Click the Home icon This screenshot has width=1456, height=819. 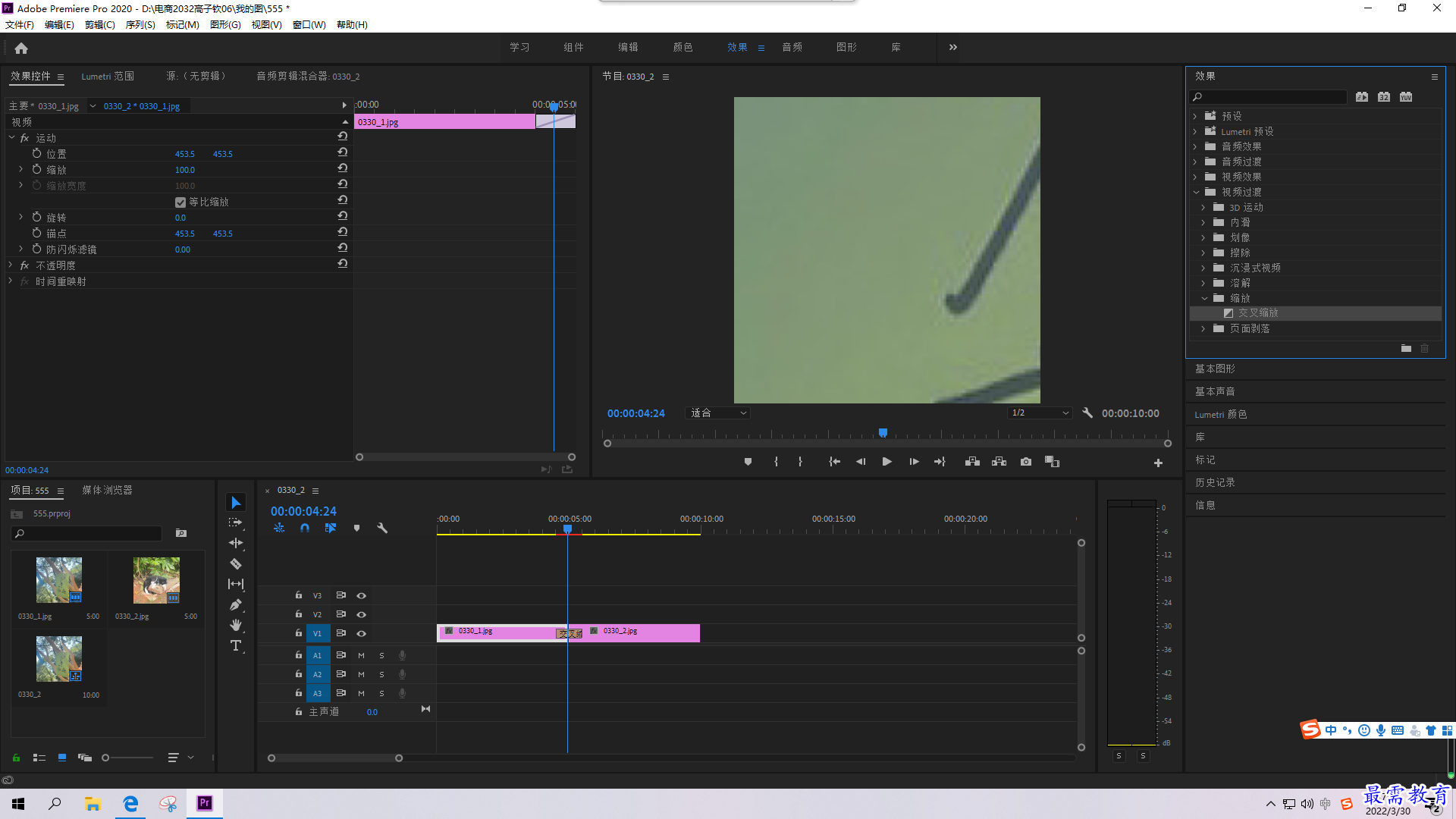pos(21,48)
